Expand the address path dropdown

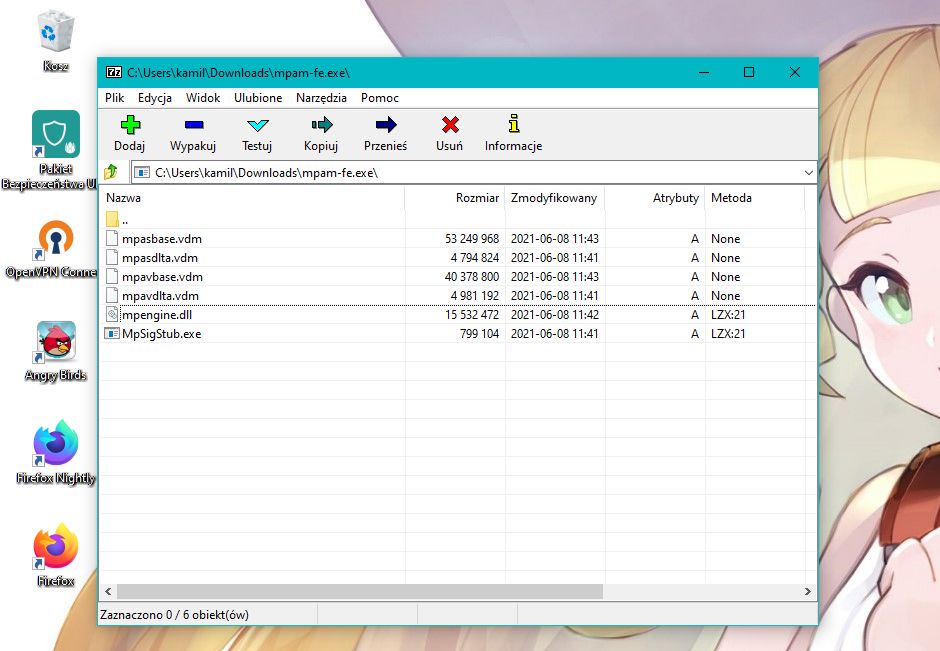(x=808, y=173)
